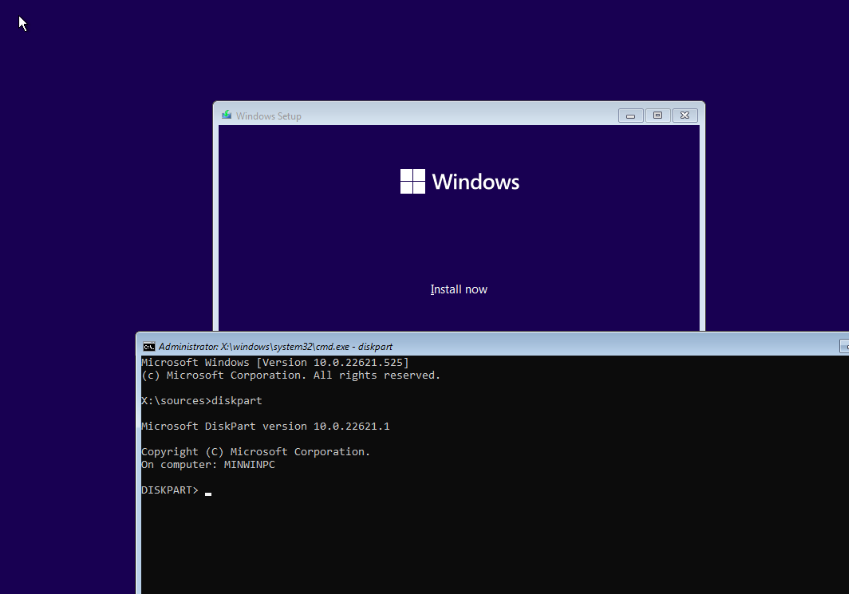Image resolution: width=849 pixels, height=594 pixels.
Task: Maximize the Windows Setup window
Action: pos(657,116)
